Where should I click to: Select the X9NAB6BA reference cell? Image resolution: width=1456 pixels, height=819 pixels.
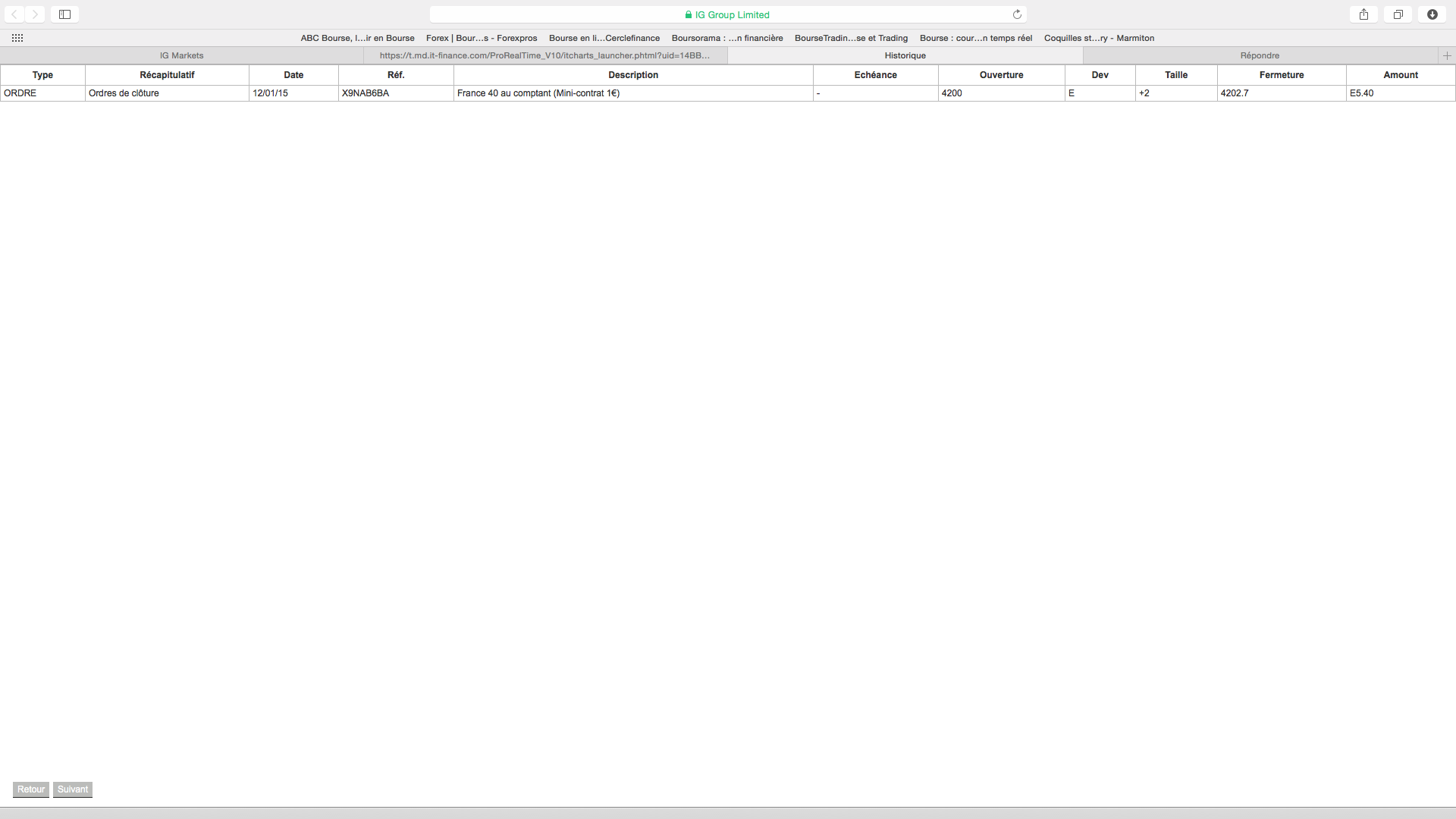pyautogui.click(x=366, y=93)
